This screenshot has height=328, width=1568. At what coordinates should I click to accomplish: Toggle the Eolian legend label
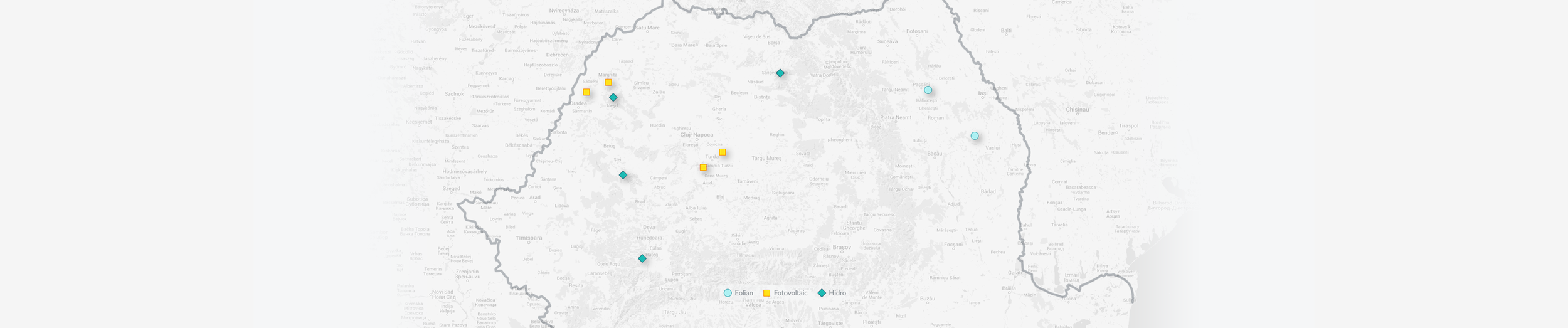point(744,293)
